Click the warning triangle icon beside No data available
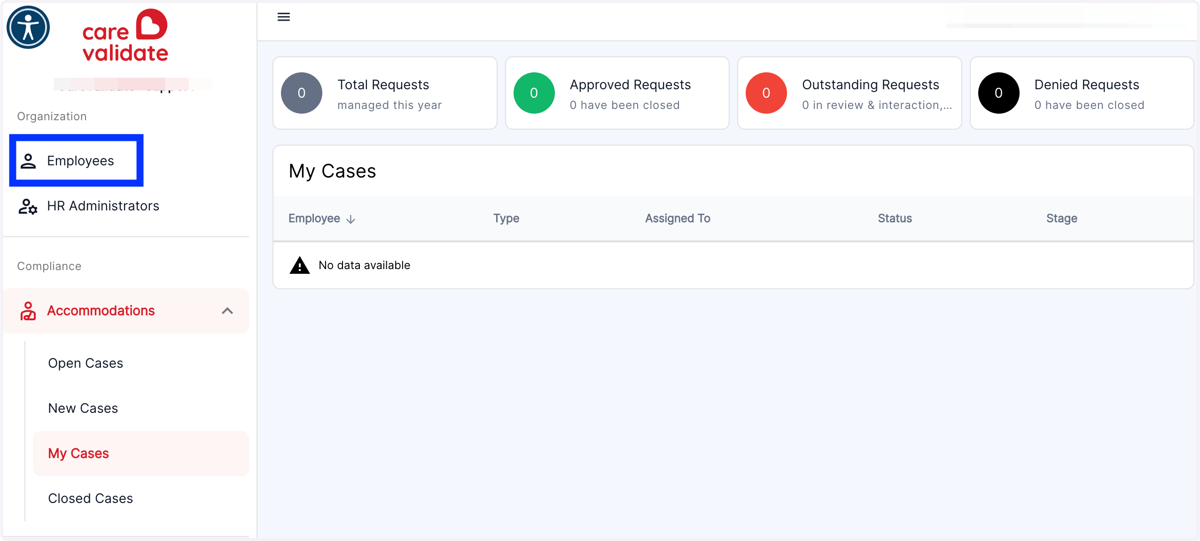1200x541 pixels. tap(299, 265)
